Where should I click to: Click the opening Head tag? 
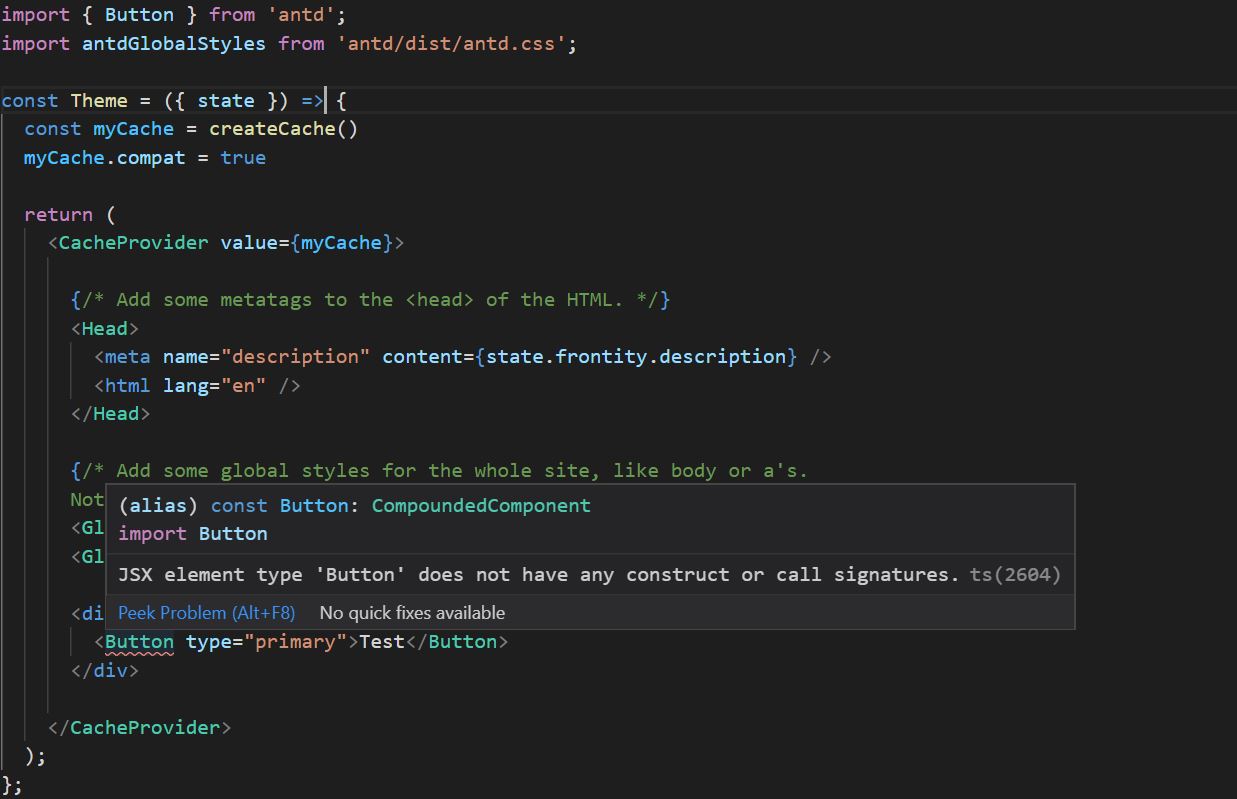pyautogui.click(x=104, y=329)
